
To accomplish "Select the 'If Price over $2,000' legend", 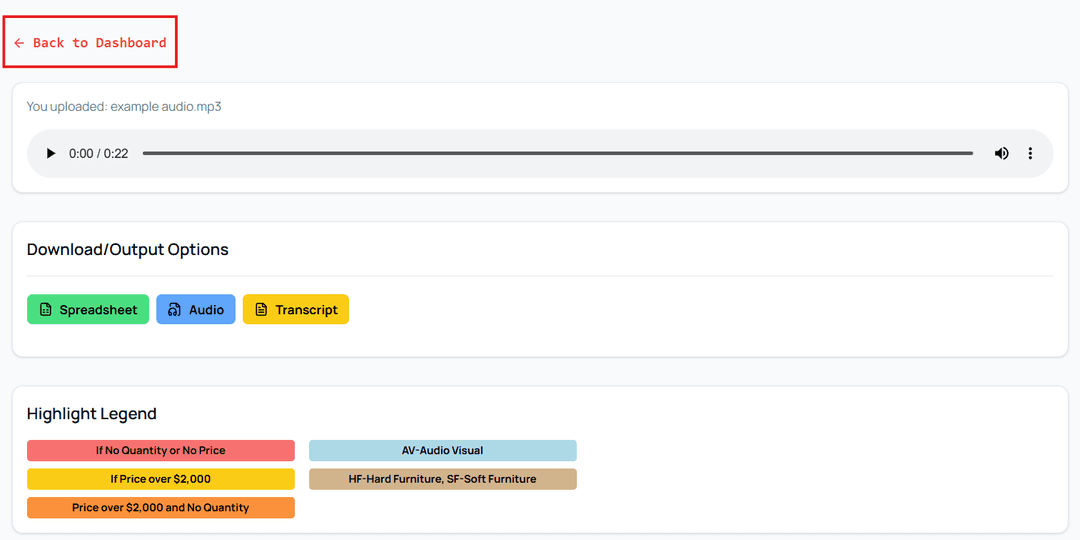I will coord(160,479).
